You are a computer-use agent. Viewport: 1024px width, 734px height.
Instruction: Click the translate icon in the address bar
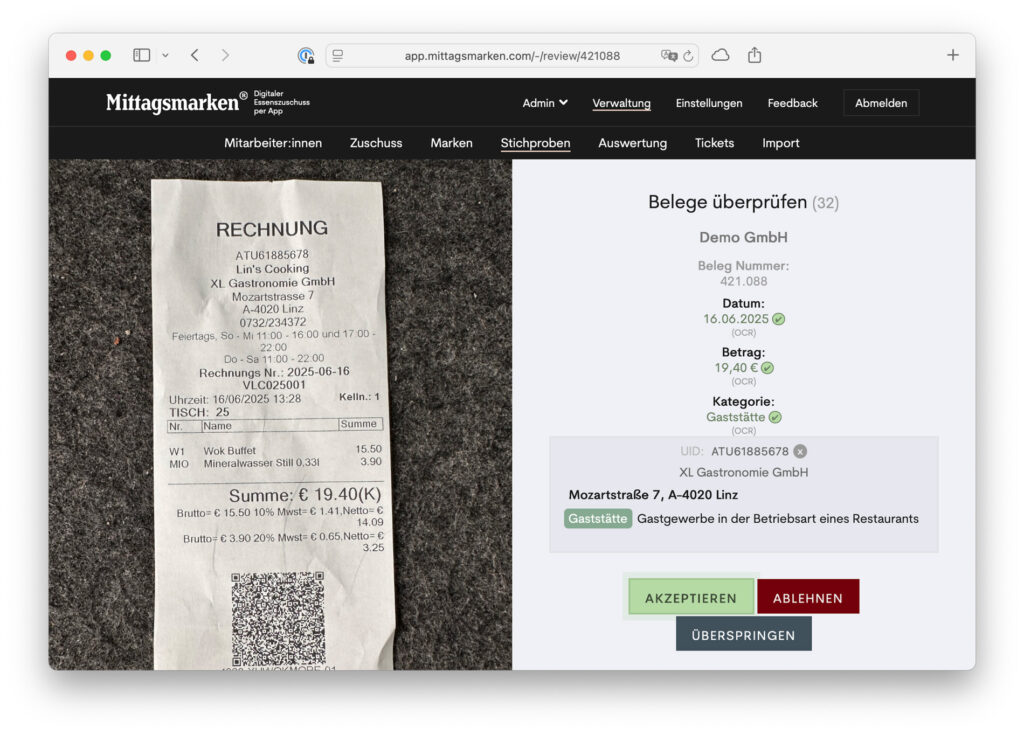pos(668,55)
